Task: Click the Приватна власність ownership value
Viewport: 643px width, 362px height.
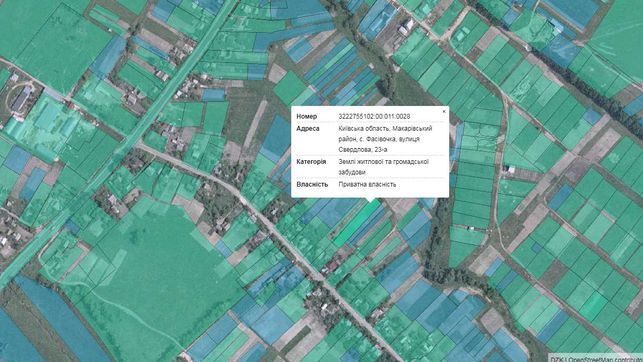Action: [367, 184]
